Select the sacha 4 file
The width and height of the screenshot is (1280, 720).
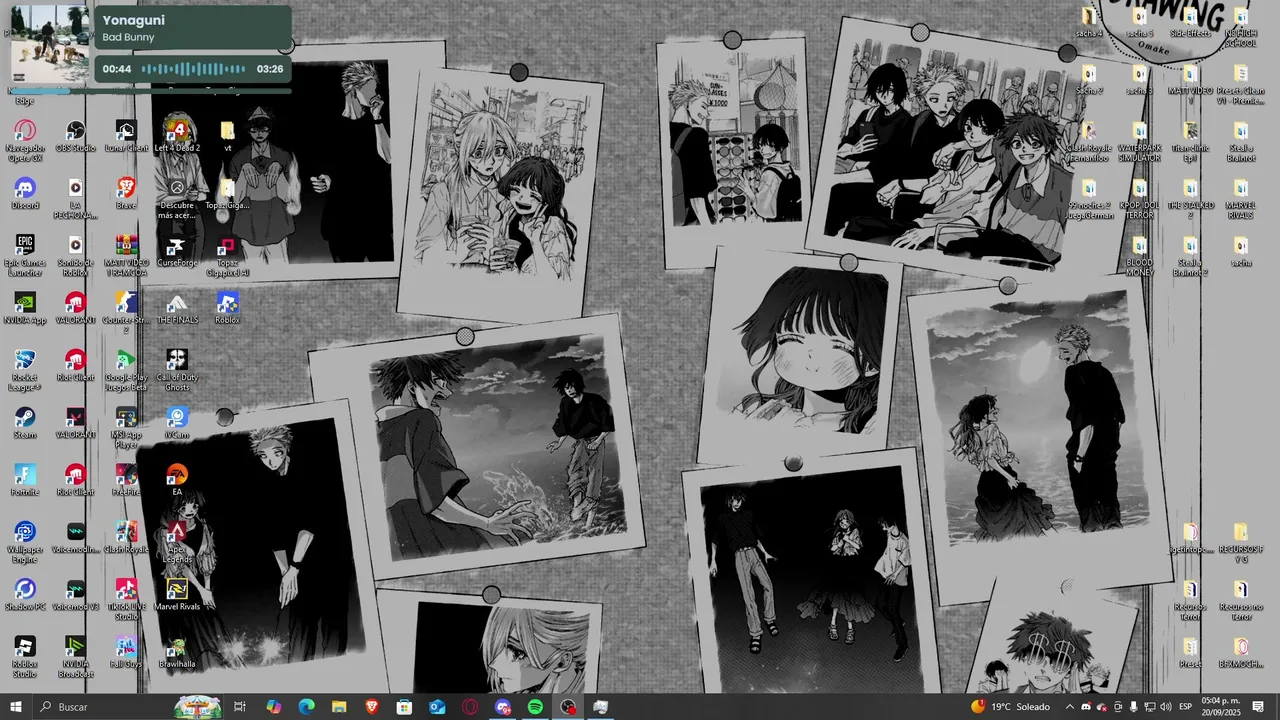(1089, 23)
